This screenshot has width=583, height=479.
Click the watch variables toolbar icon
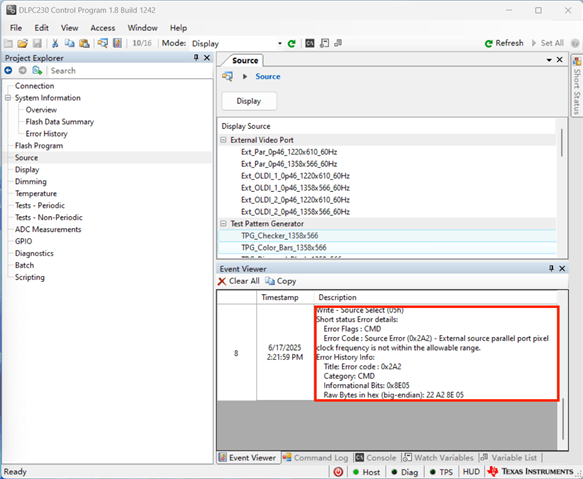pyautogui.click(x=324, y=44)
